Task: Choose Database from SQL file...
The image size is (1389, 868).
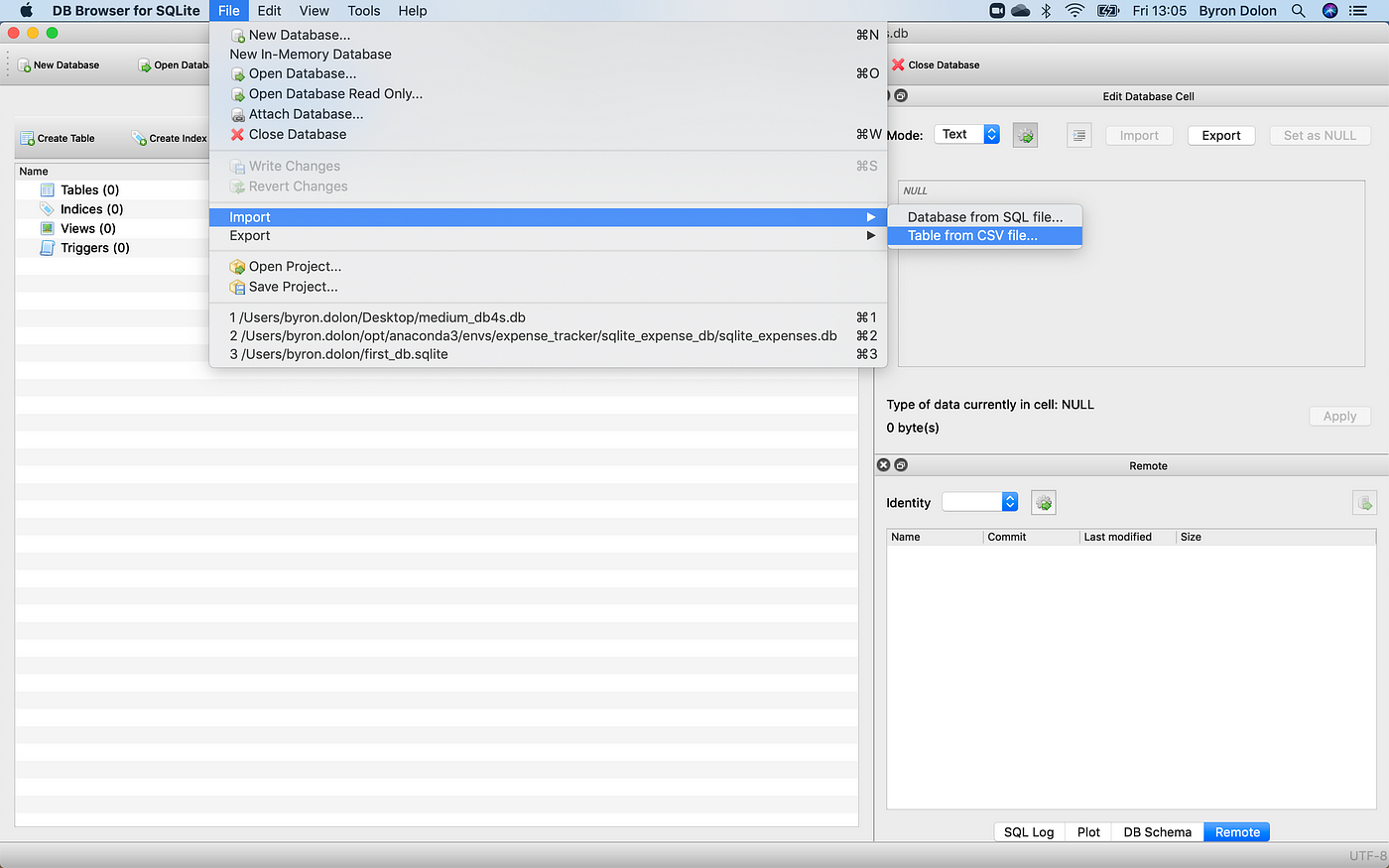Action: (x=984, y=217)
